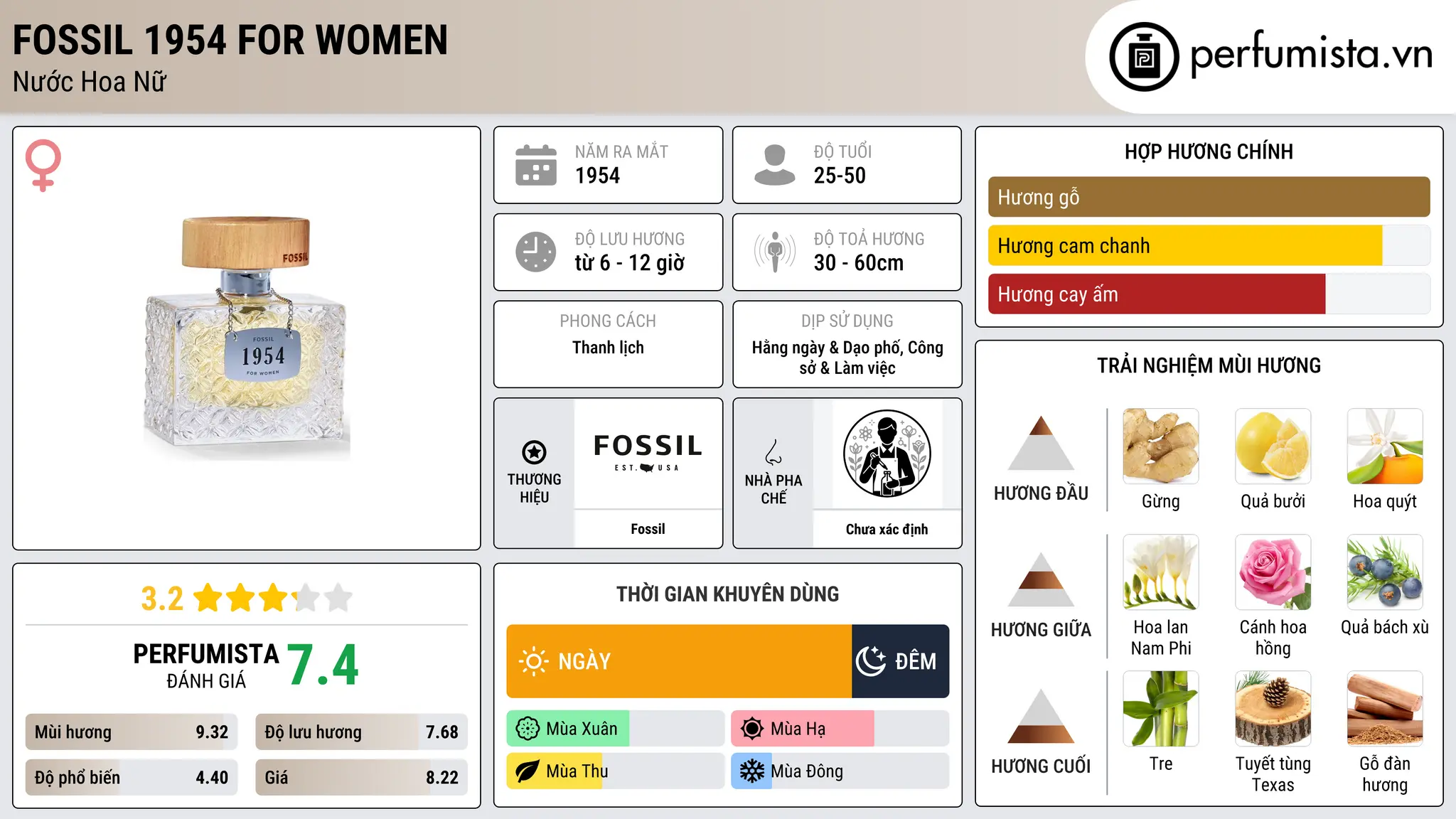This screenshot has width=1456, height=819.
Task: Click the perfumista.vn site name
Action: (1311, 55)
